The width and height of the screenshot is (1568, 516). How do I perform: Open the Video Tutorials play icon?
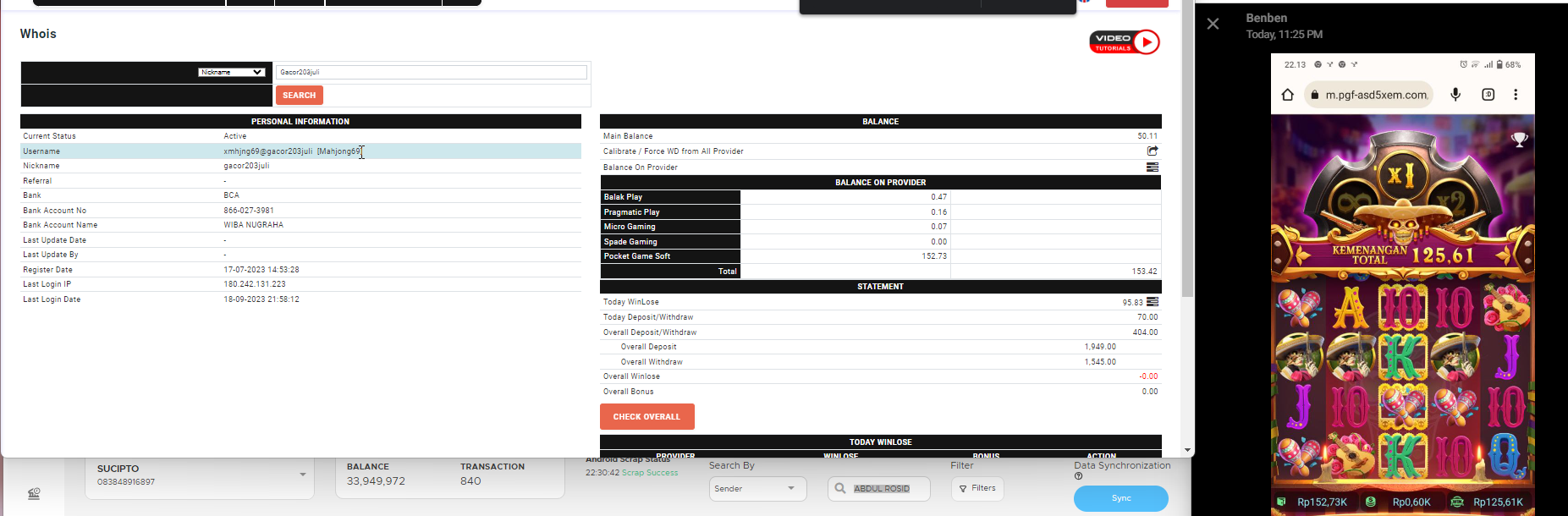(x=1147, y=41)
